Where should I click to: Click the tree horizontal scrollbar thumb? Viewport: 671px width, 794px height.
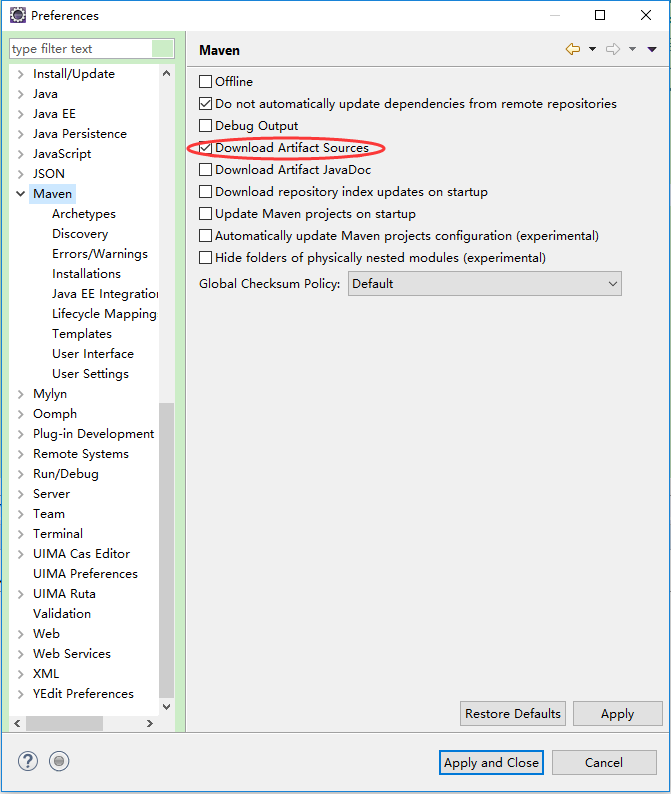point(64,723)
